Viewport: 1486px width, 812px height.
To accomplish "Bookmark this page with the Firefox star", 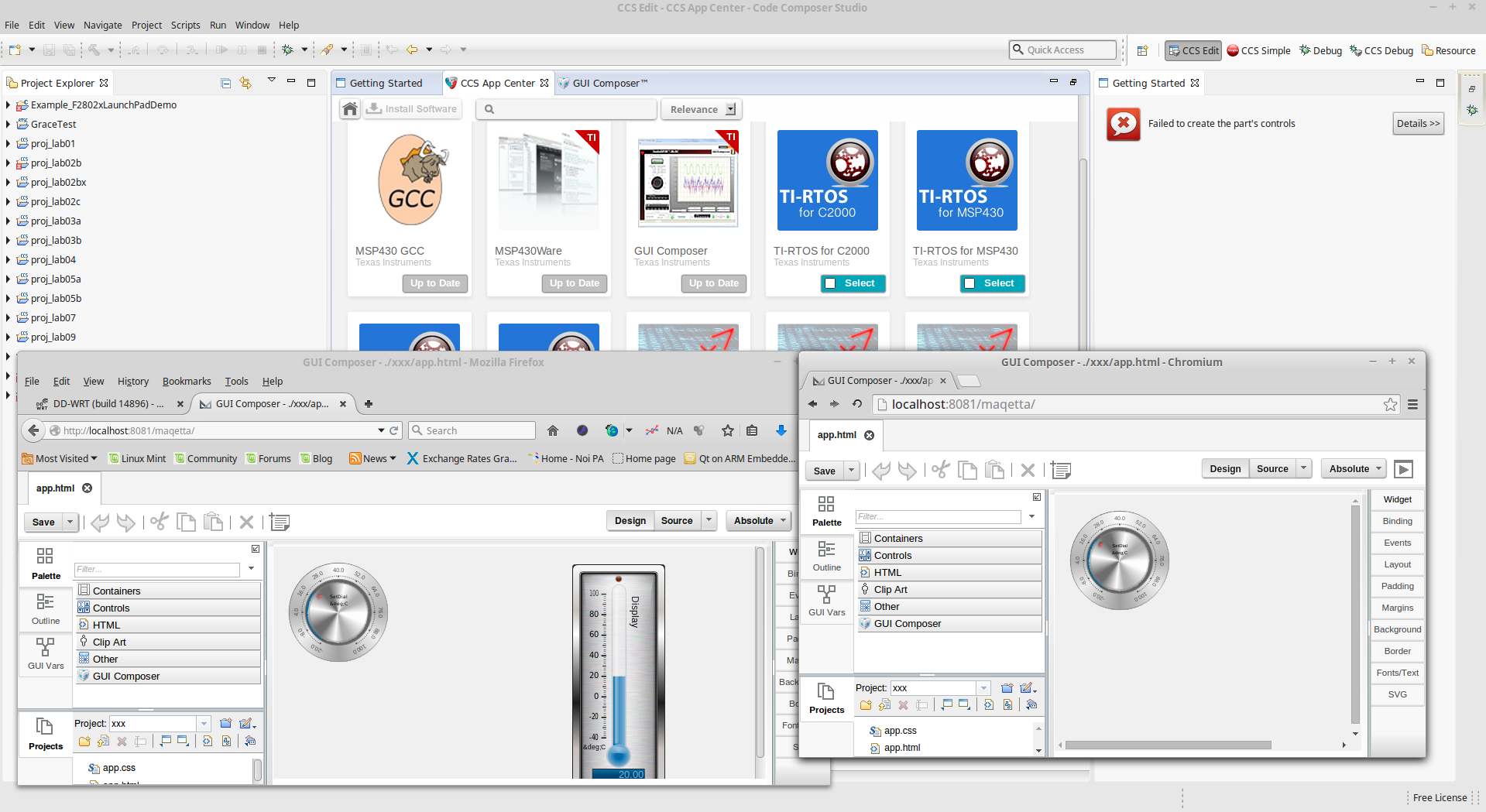I will 728,430.
